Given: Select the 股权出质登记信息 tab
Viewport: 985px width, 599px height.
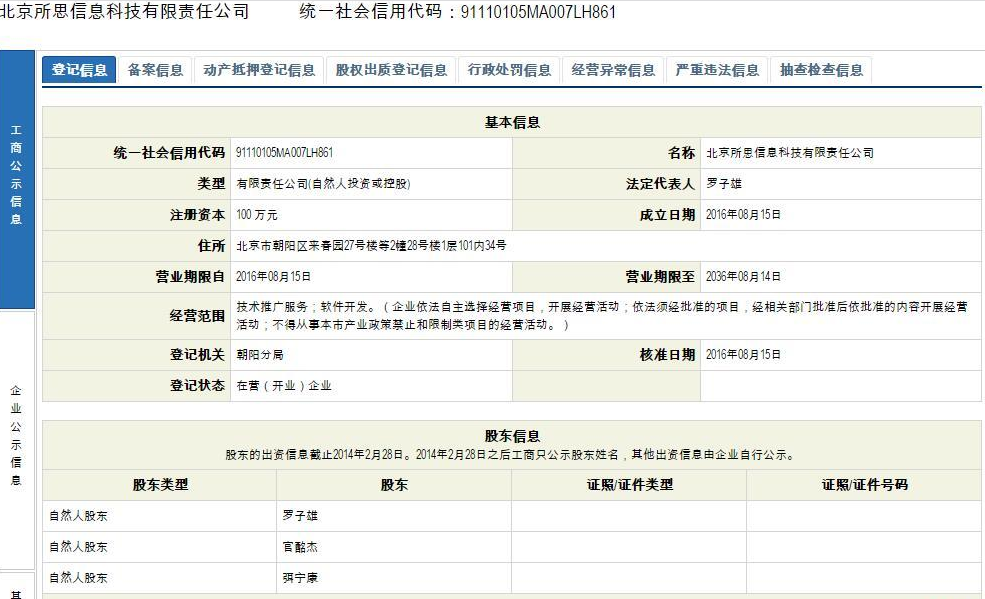Looking at the screenshot, I should tap(391, 70).
